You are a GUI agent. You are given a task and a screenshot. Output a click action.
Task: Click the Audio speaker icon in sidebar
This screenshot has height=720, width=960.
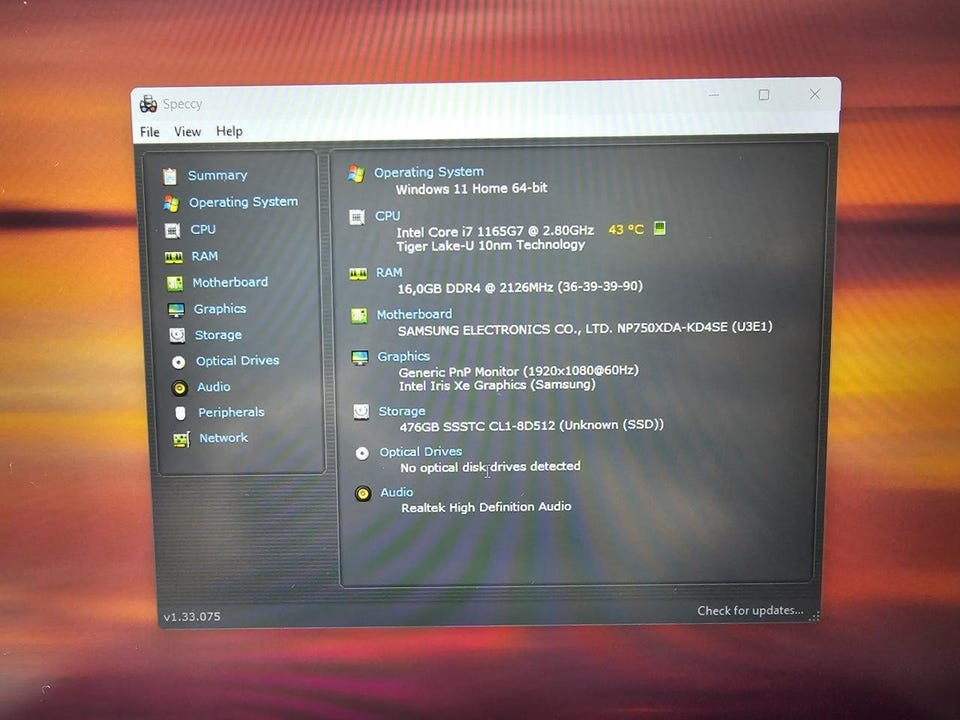(x=179, y=388)
